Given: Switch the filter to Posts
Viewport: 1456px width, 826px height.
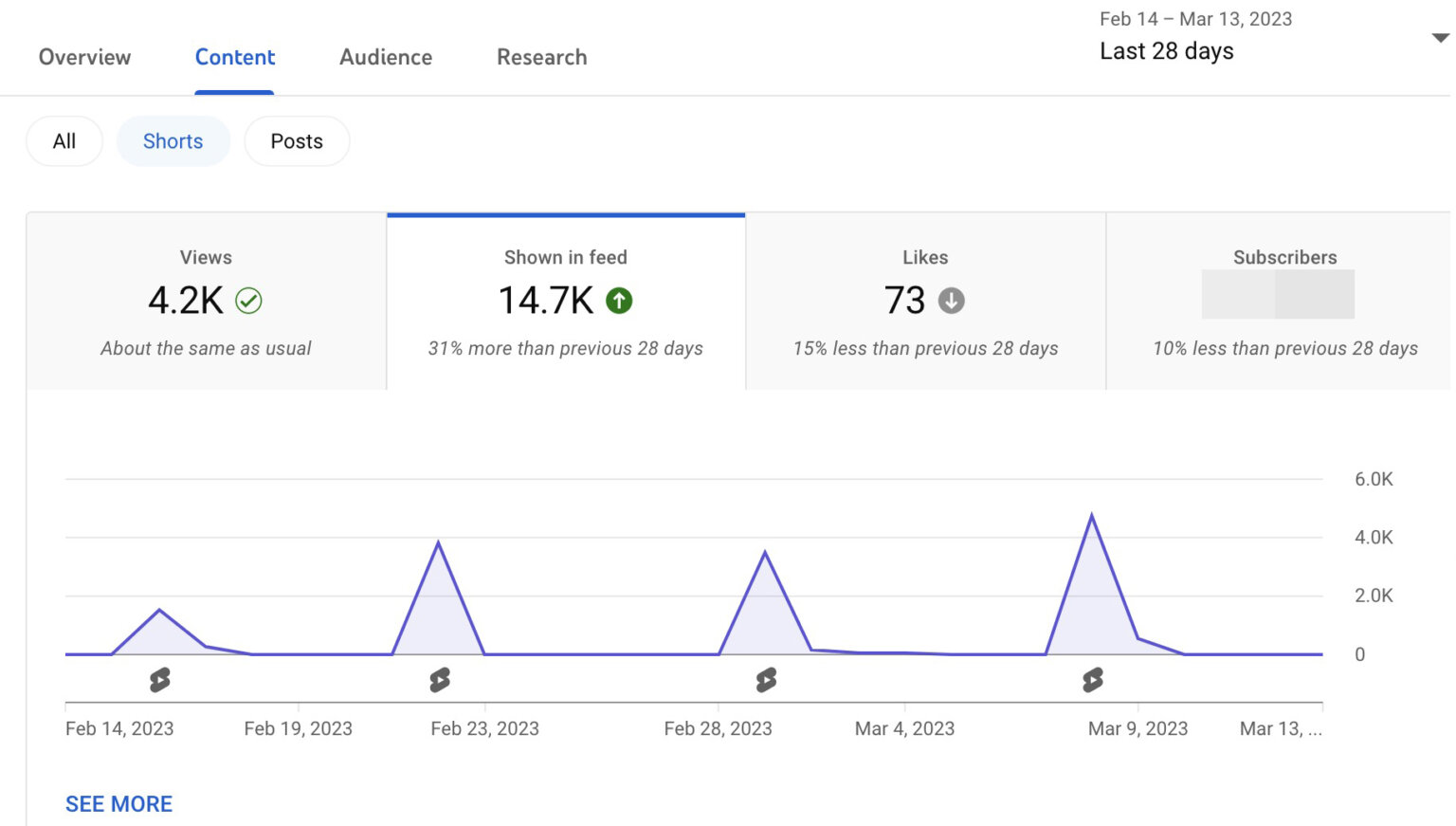Looking at the screenshot, I should click(297, 140).
